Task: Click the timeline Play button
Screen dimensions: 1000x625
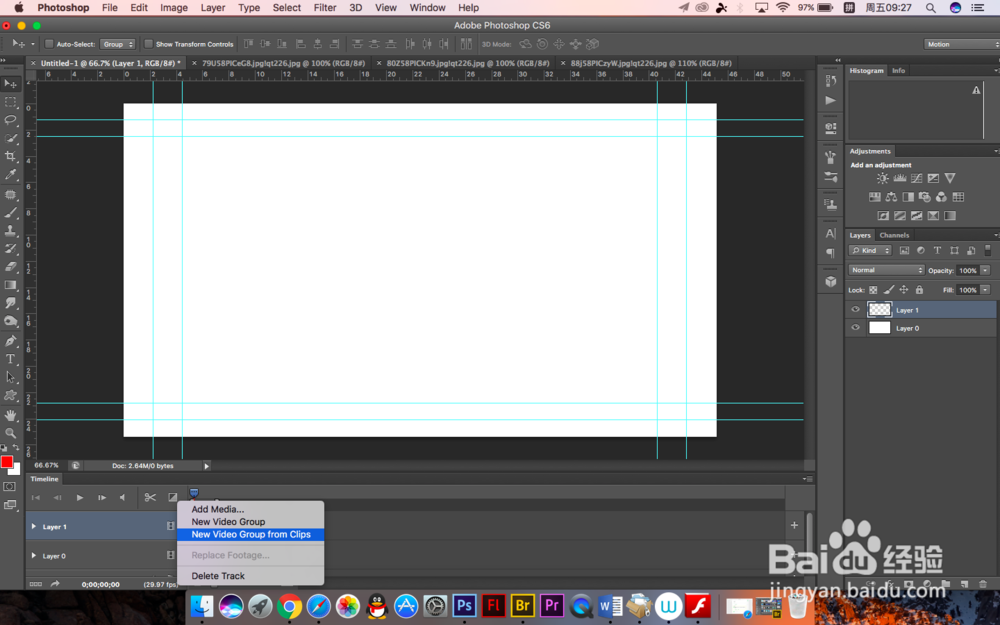Action: [x=80, y=497]
